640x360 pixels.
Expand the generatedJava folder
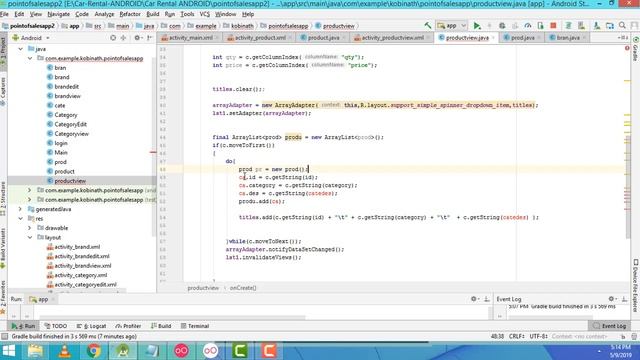click(x=20, y=209)
